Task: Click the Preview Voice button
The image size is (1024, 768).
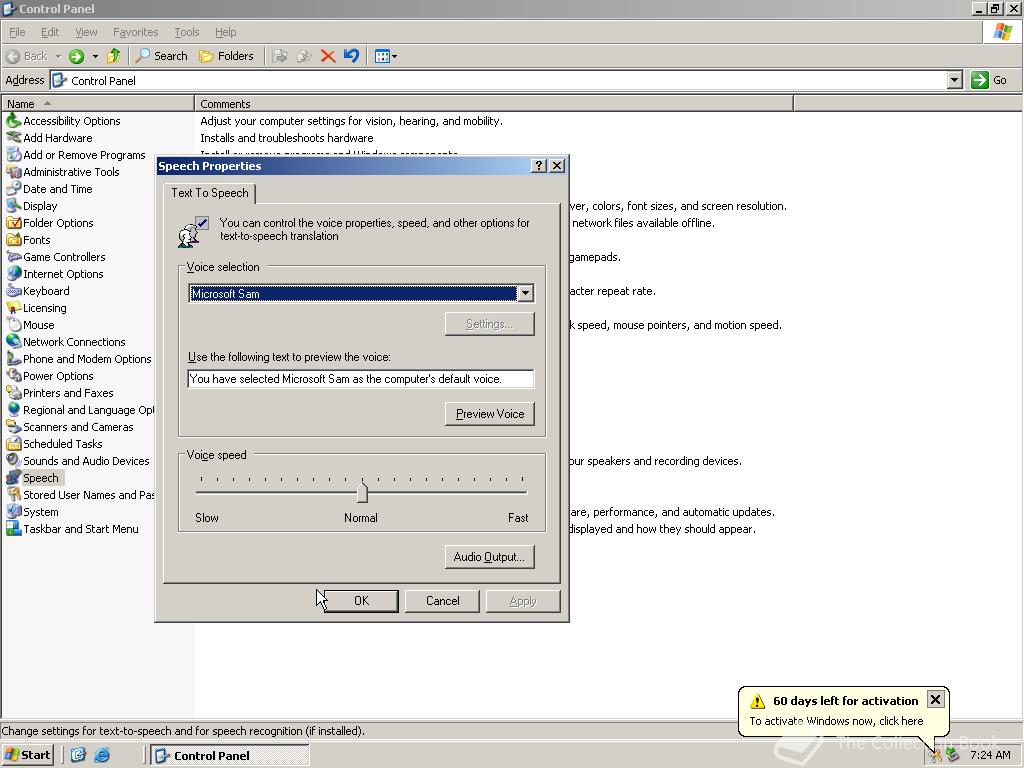Action: [490, 413]
